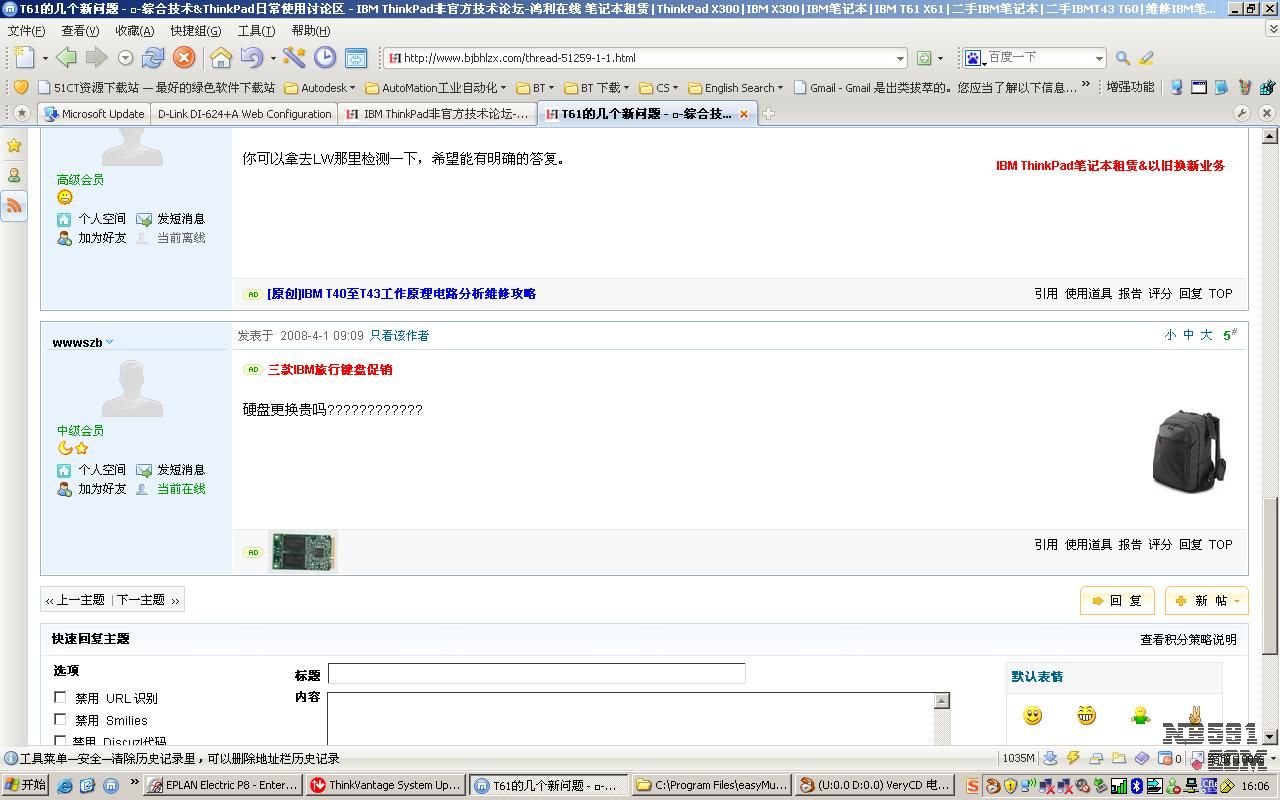Open the 查看(V) menu
This screenshot has height=800, width=1280.
point(80,31)
